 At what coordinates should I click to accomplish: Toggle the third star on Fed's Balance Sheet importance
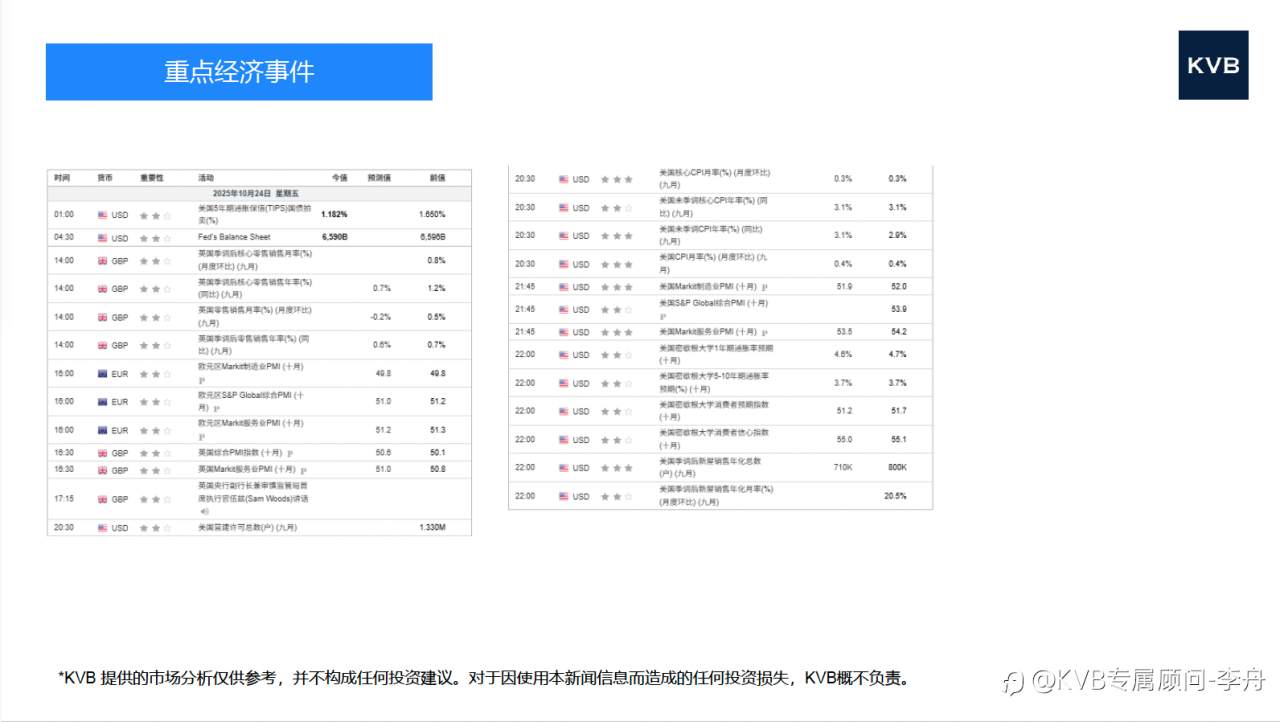168,235
